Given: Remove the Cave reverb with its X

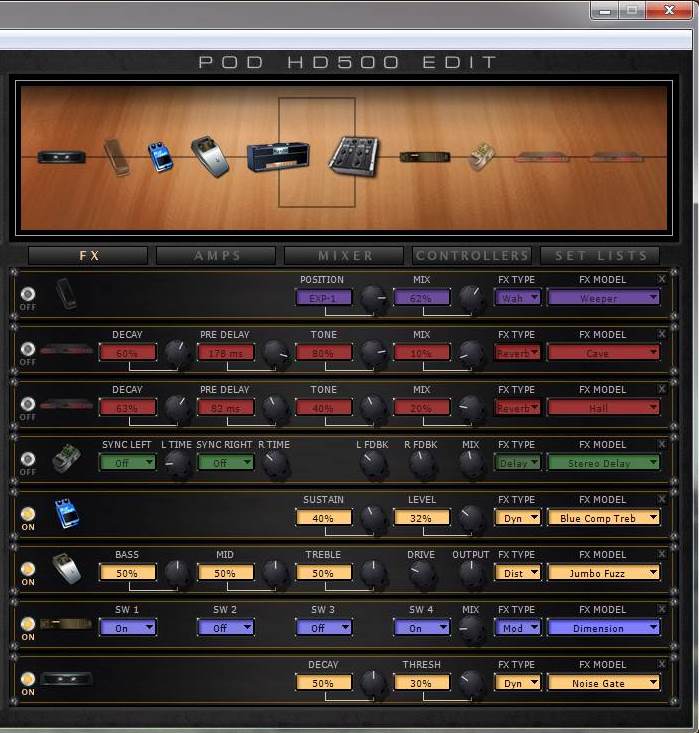Looking at the screenshot, I should (662, 334).
